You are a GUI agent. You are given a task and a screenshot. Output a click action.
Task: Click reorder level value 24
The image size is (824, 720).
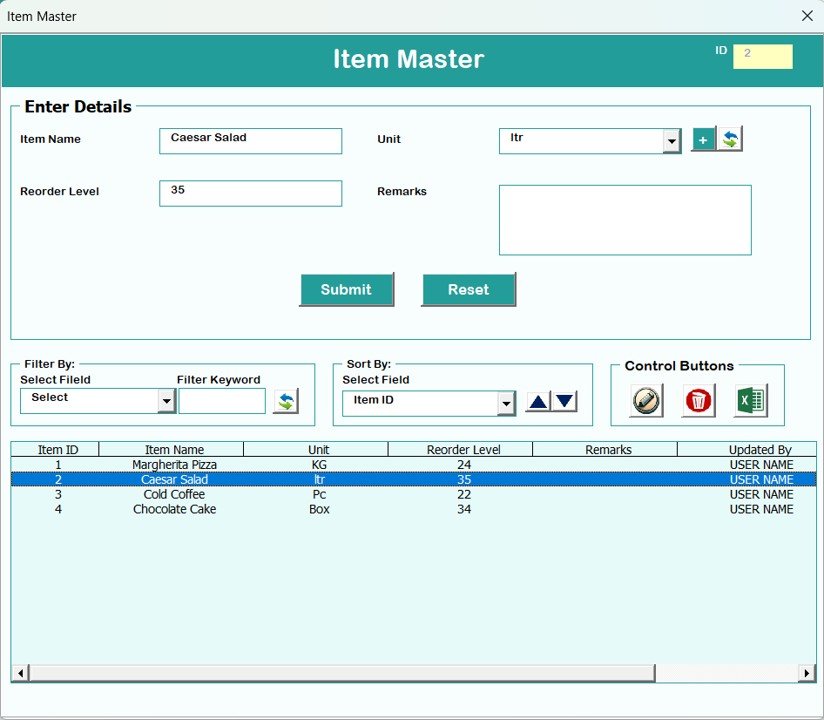pos(464,465)
